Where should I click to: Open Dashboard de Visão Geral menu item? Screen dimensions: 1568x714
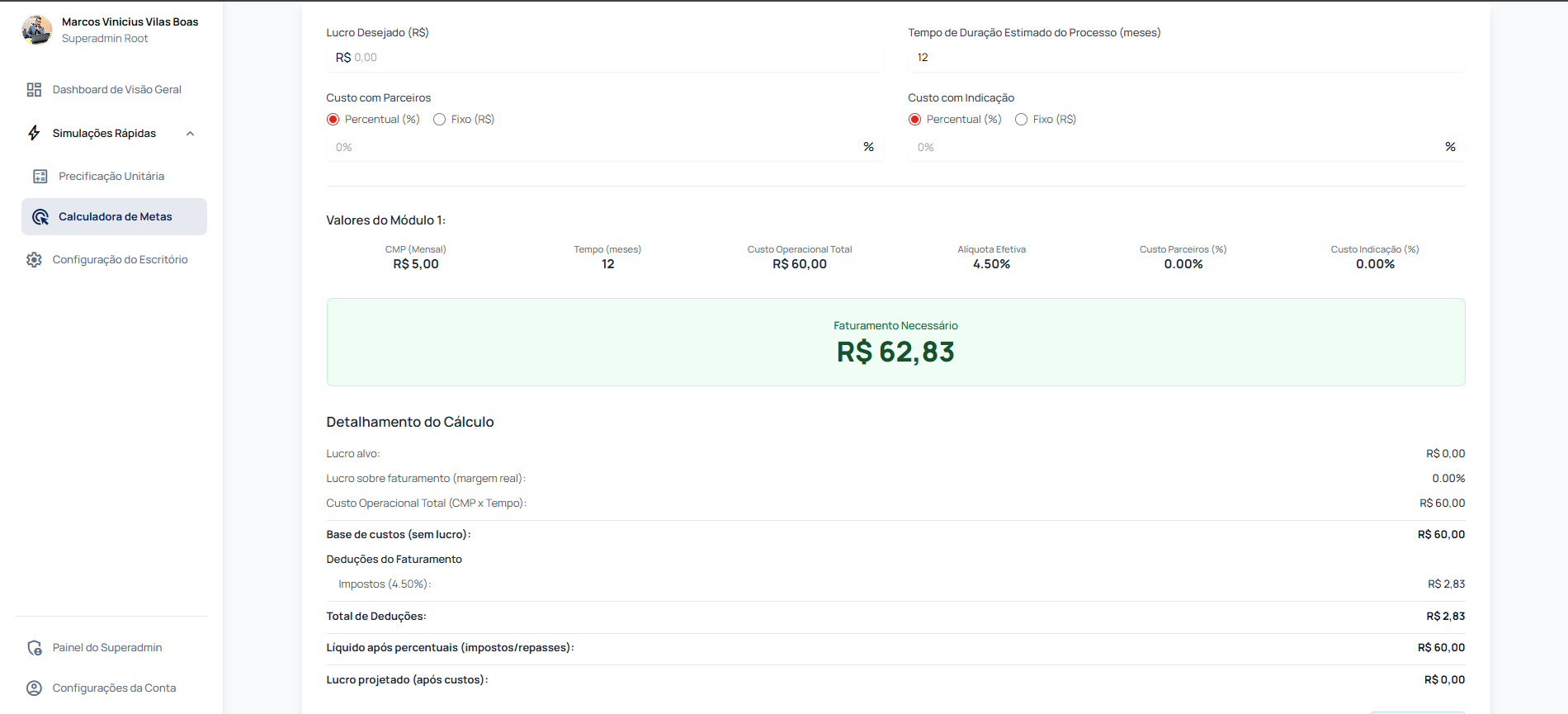tap(116, 90)
